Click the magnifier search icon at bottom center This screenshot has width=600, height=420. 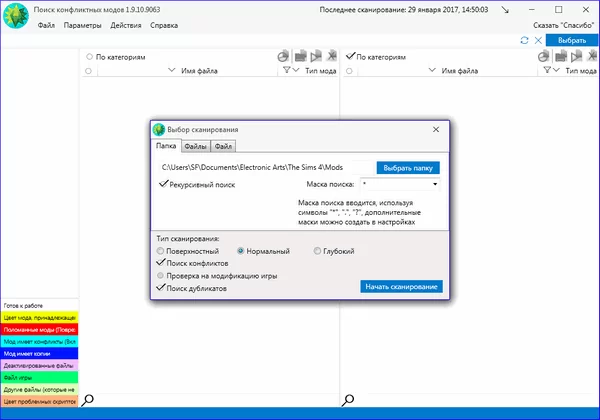(x=348, y=400)
